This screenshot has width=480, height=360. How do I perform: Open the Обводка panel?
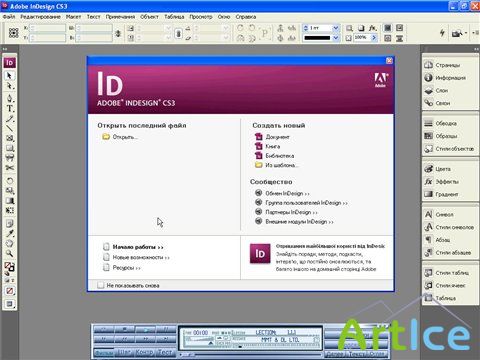click(x=446, y=123)
